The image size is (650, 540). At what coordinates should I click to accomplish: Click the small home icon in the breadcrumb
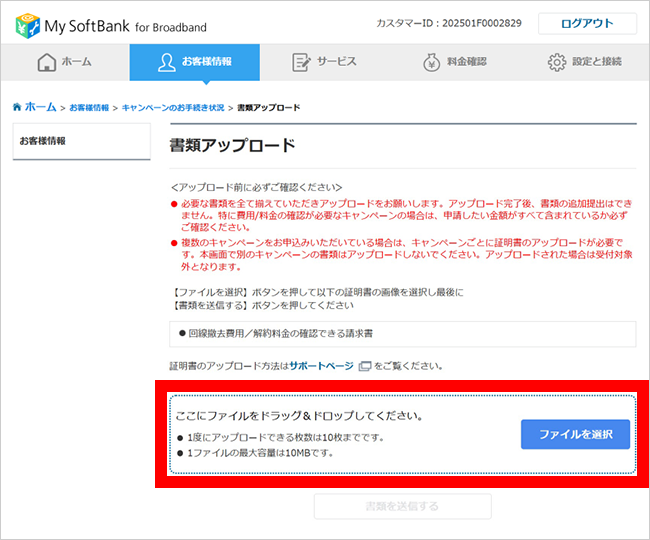(16, 106)
